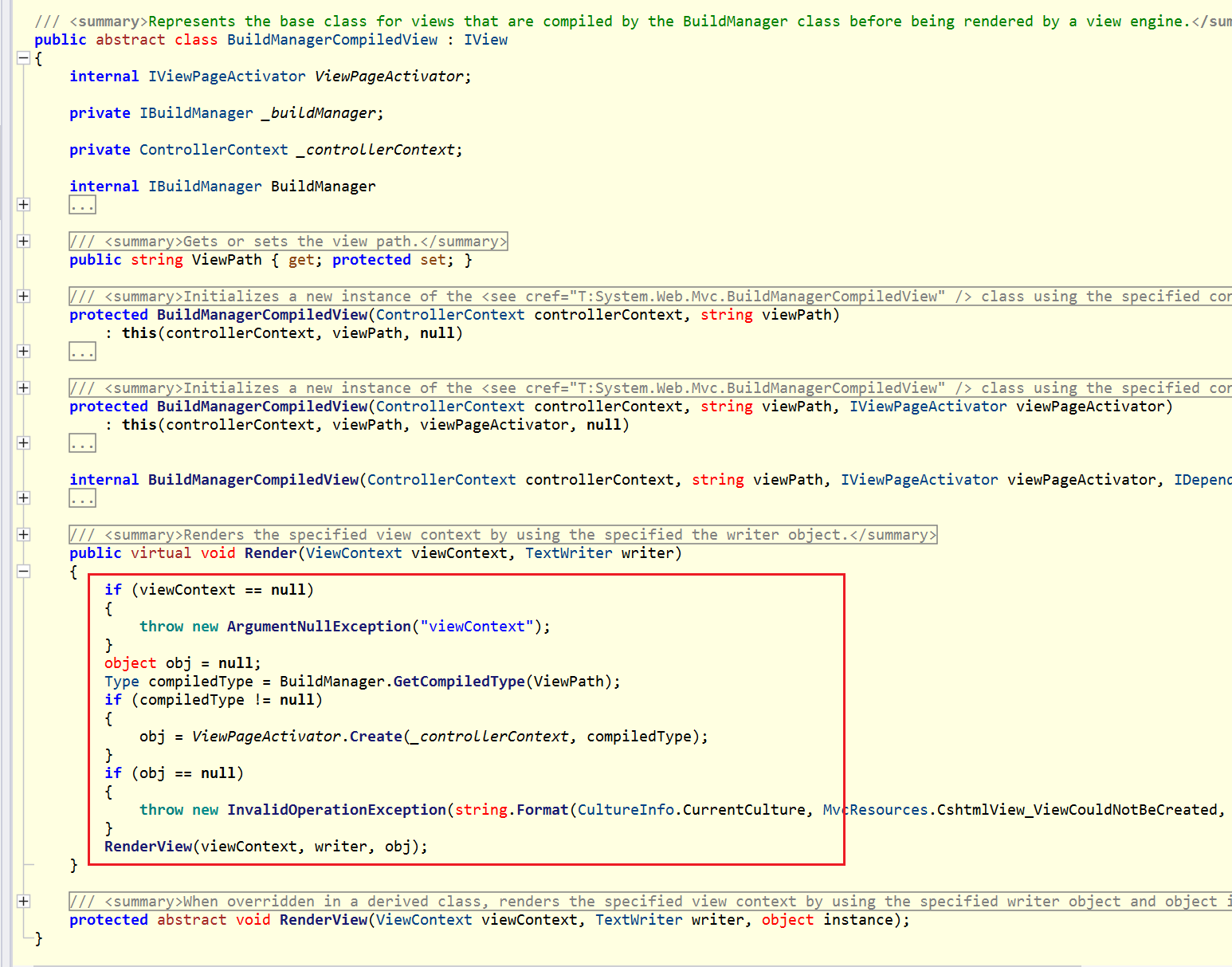Click ViewContext type in Render signature

coord(354,553)
